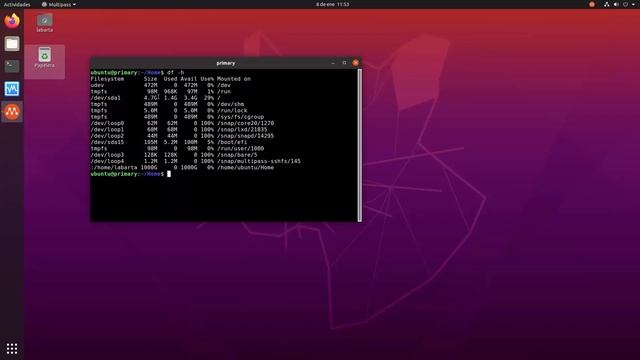Viewport: 640px width, 360px height.
Task: Click the primary window title bar
Action: pyautogui.click(x=226, y=63)
